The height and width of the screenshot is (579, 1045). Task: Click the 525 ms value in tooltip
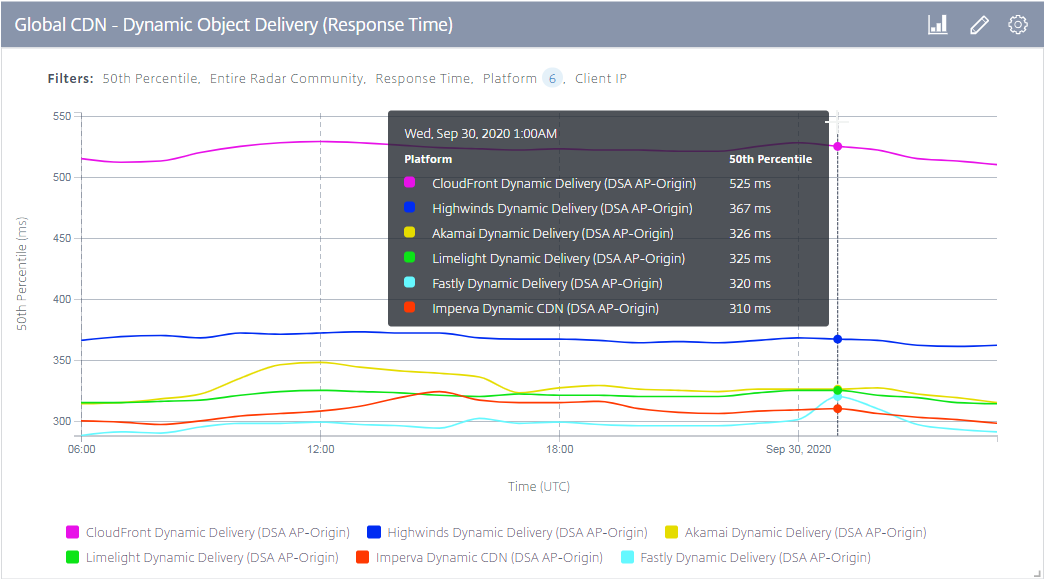pos(750,184)
